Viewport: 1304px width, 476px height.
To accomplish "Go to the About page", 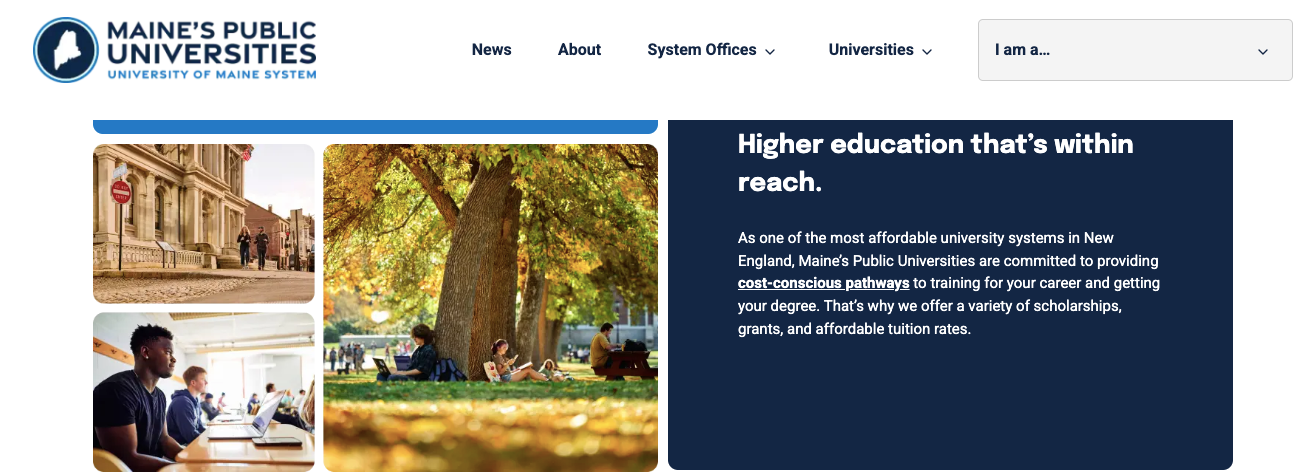I will [579, 50].
